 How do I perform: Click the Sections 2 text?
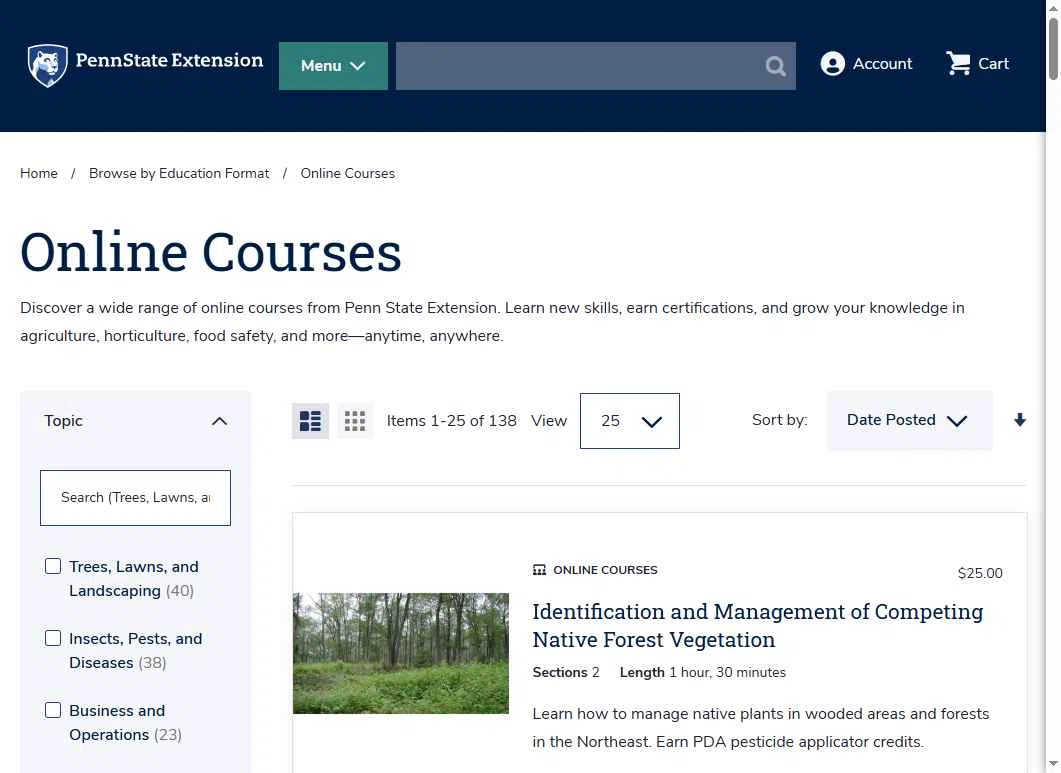point(566,672)
